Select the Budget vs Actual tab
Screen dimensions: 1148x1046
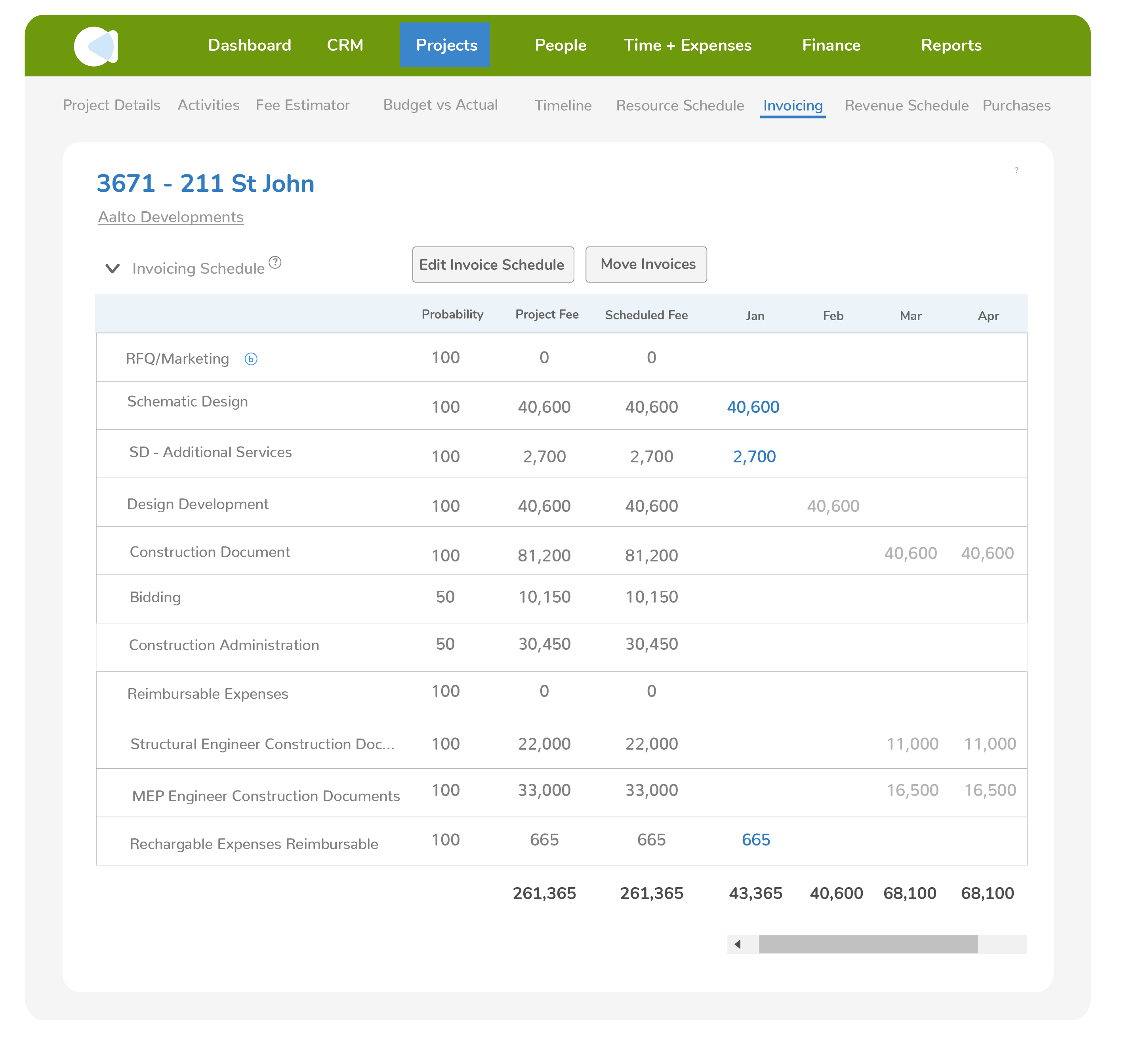[440, 105]
